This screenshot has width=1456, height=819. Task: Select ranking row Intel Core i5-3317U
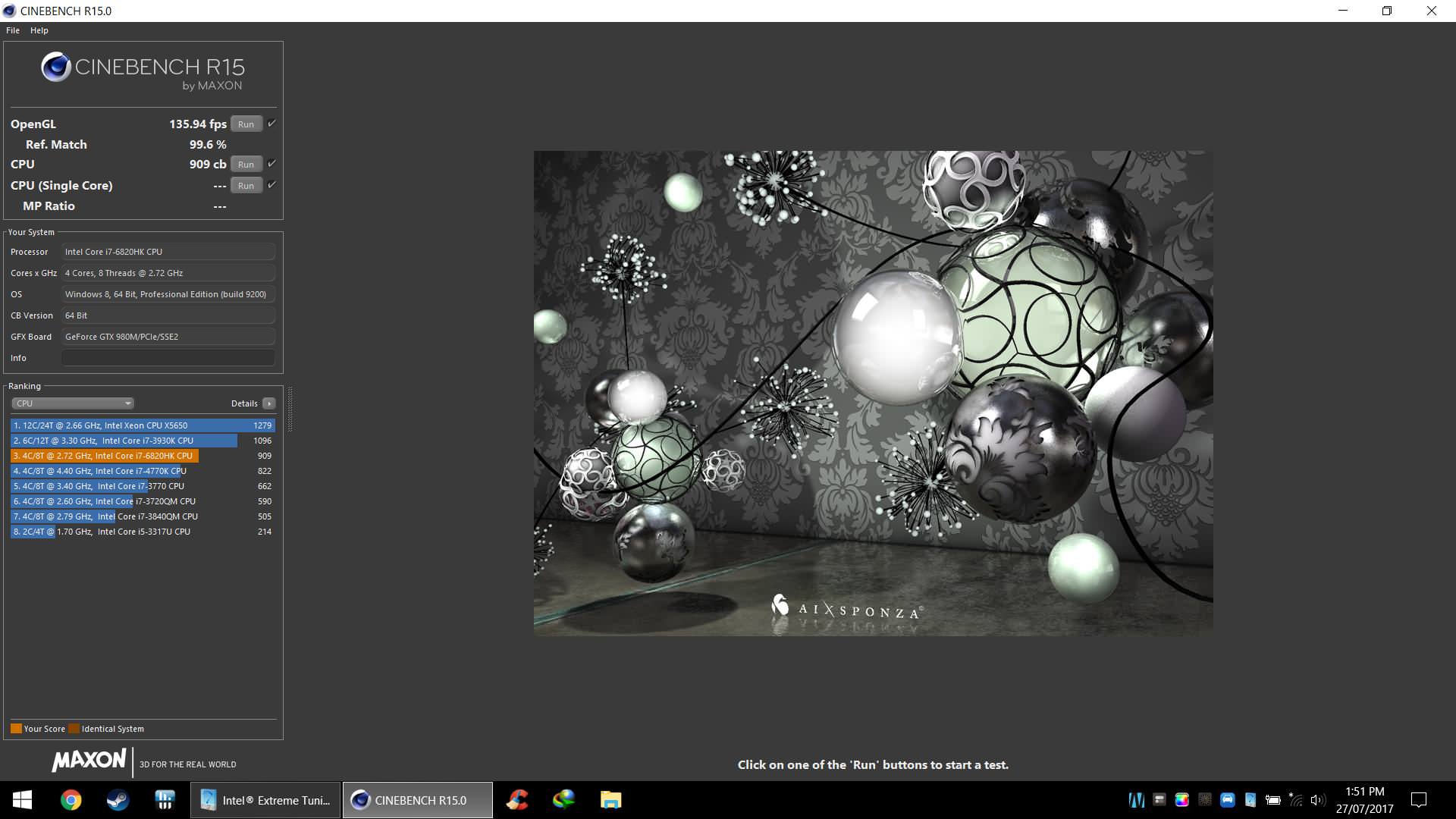[x=143, y=532]
